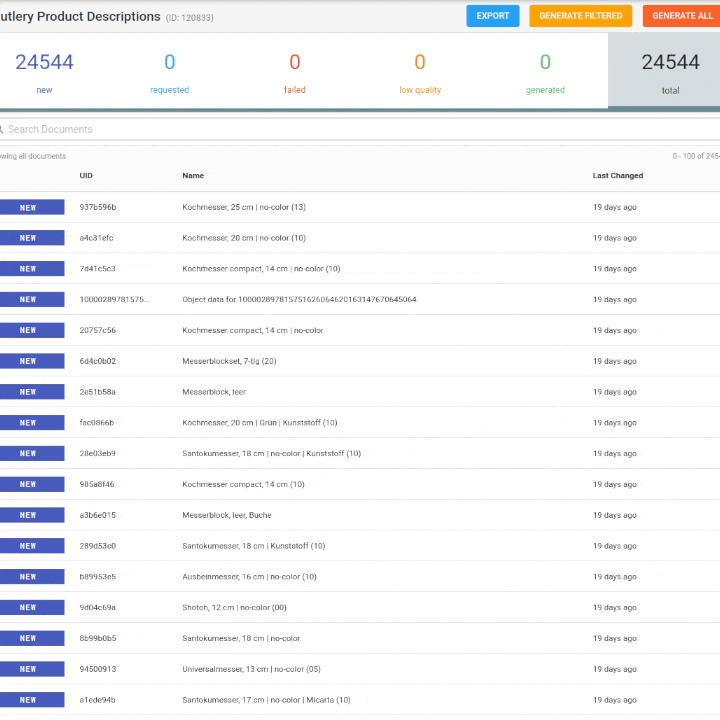The height and width of the screenshot is (720, 720).
Task: Select UID 10000289781575...
Action: pyautogui.click(x=114, y=299)
